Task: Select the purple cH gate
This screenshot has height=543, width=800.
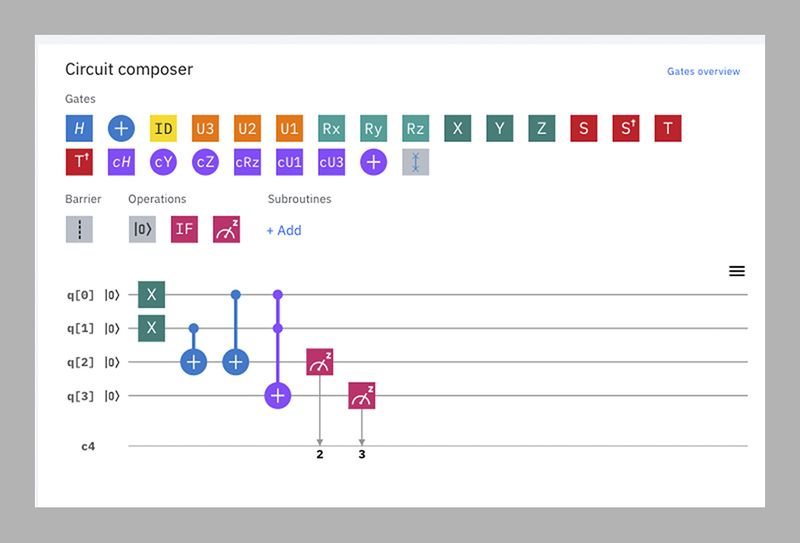Action: click(121, 162)
